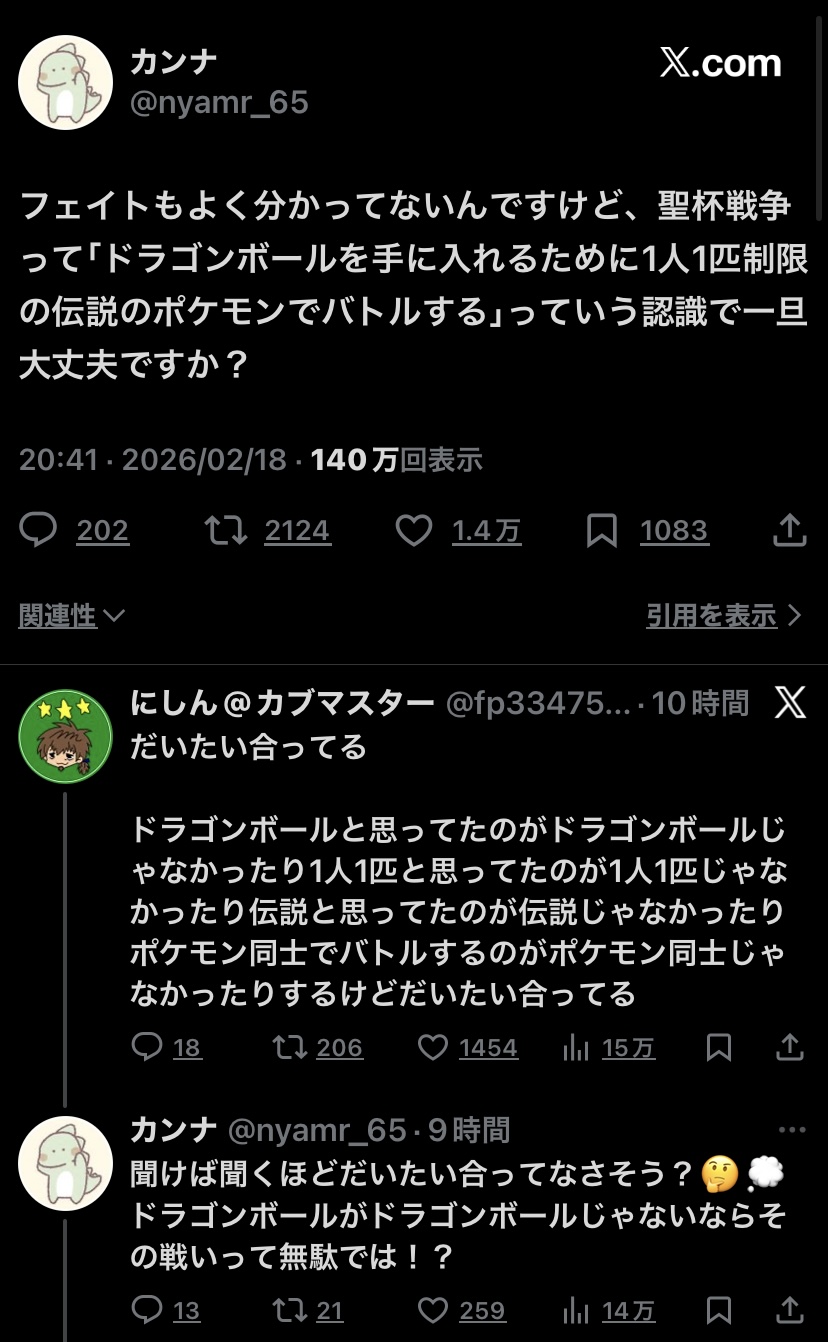Viewport: 828px width, 1342px height.
Task: Open the 関連性 sort dropdown
Action: click(x=71, y=616)
